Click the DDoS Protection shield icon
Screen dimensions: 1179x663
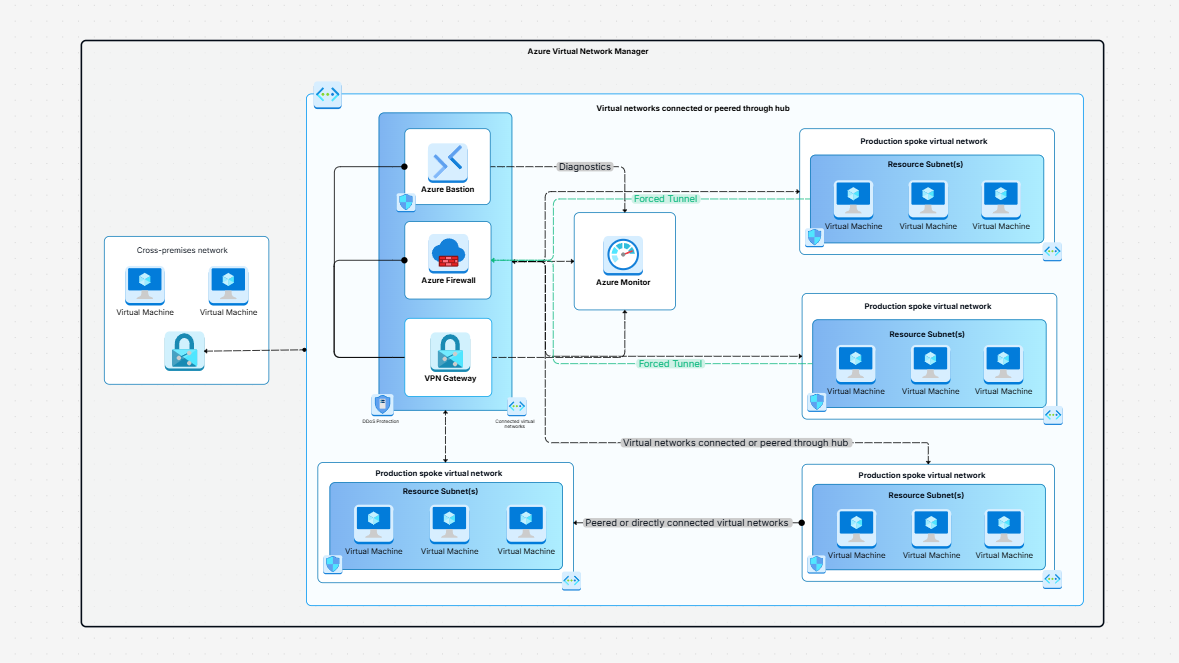[x=382, y=405]
